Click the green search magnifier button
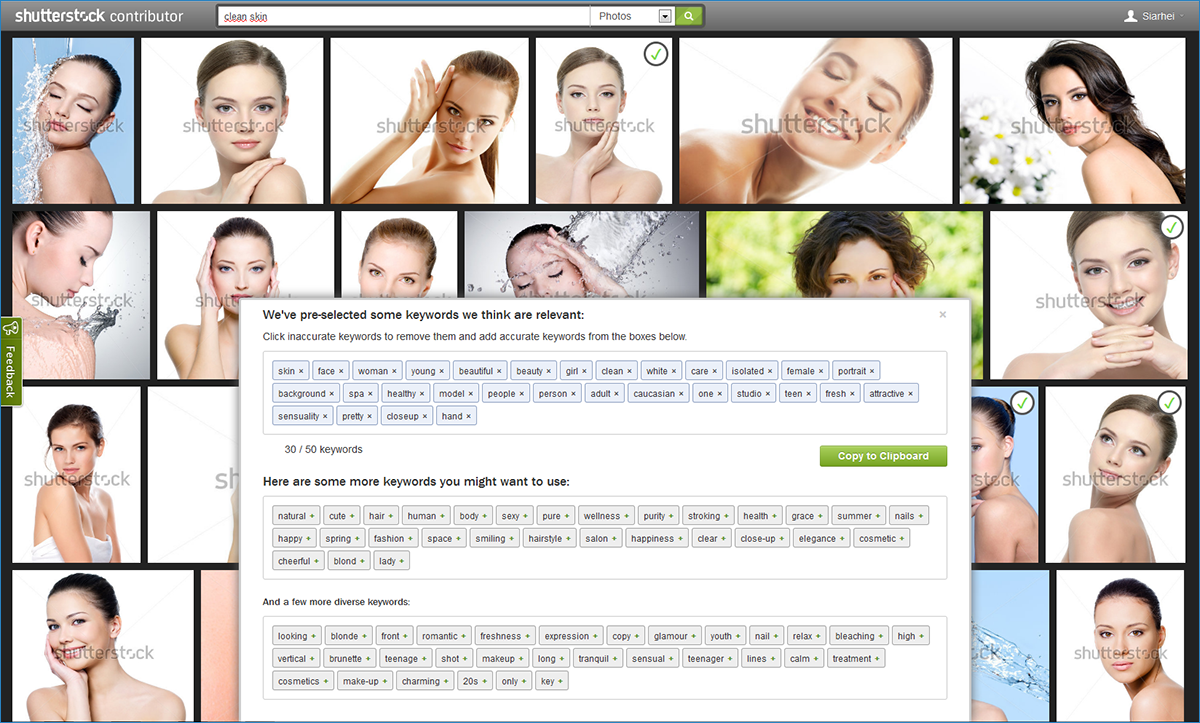The width and height of the screenshot is (1200, 723). [688, 16]
